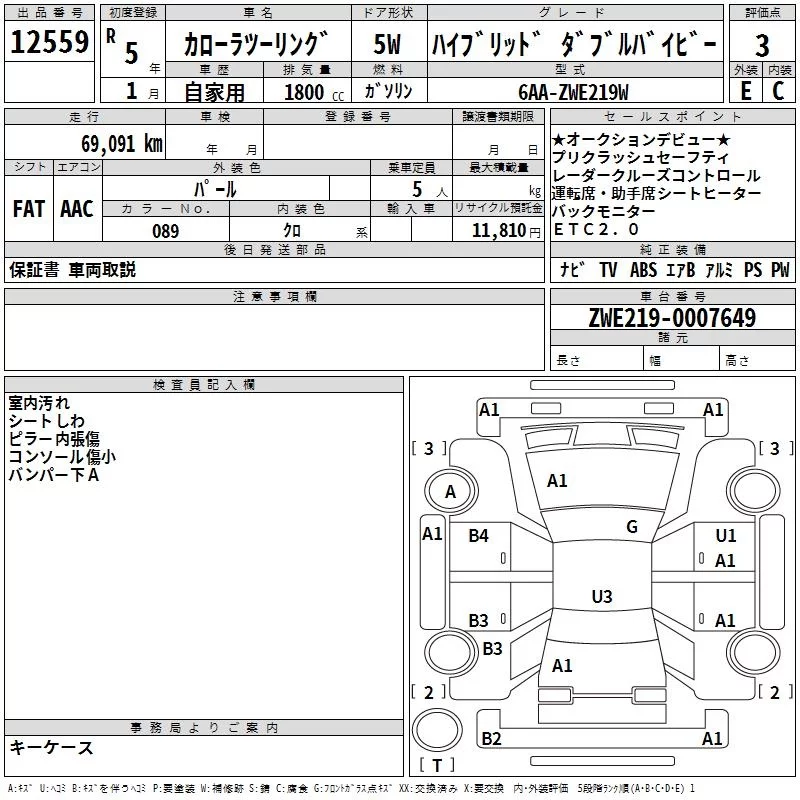The width and height of the screenshot is (800, 800).
Task: Click the inspector note ピラー内張傷
Action: point(54,438)
